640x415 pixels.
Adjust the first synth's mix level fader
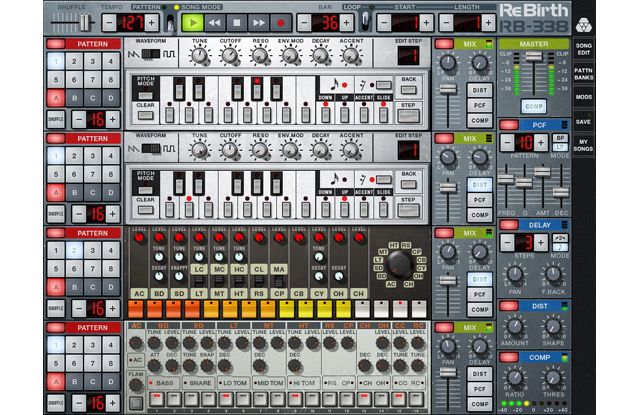(x=448, y=89)
